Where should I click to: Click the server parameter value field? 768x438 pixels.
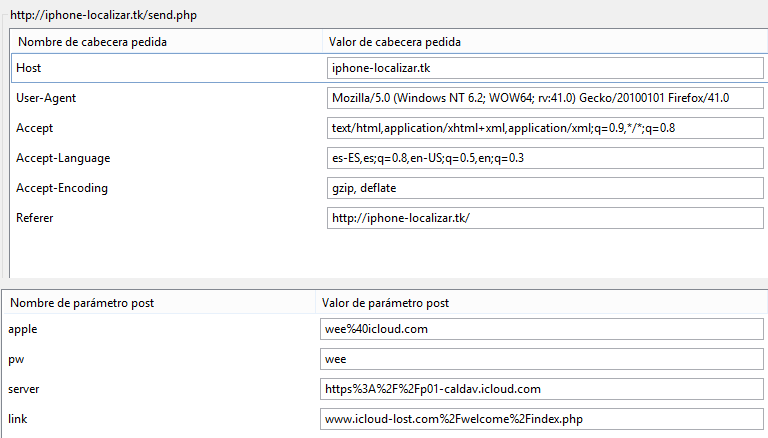tap(540, 389)
